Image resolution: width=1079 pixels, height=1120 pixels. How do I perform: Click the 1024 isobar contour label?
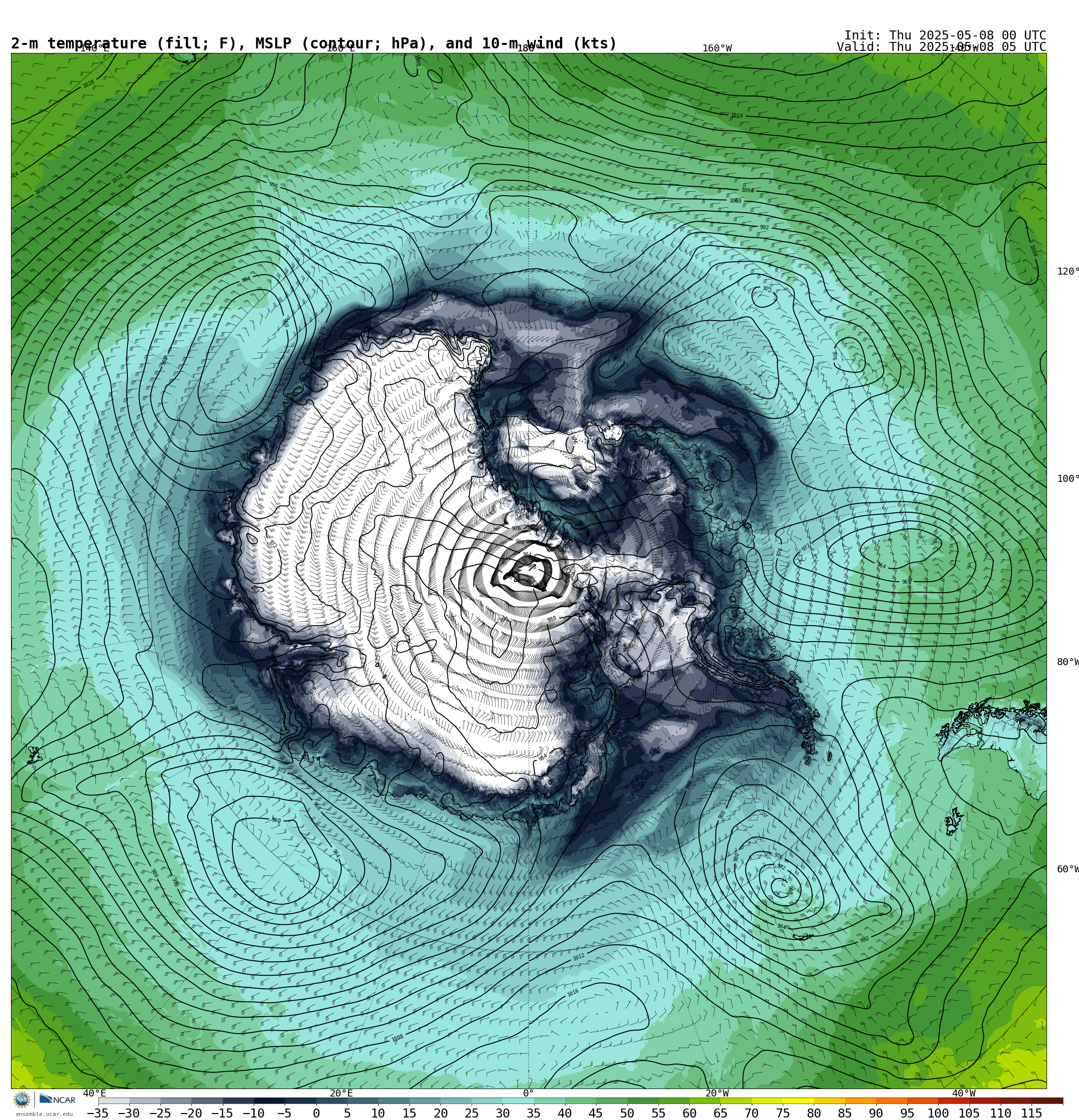click(x=736, y=115)
